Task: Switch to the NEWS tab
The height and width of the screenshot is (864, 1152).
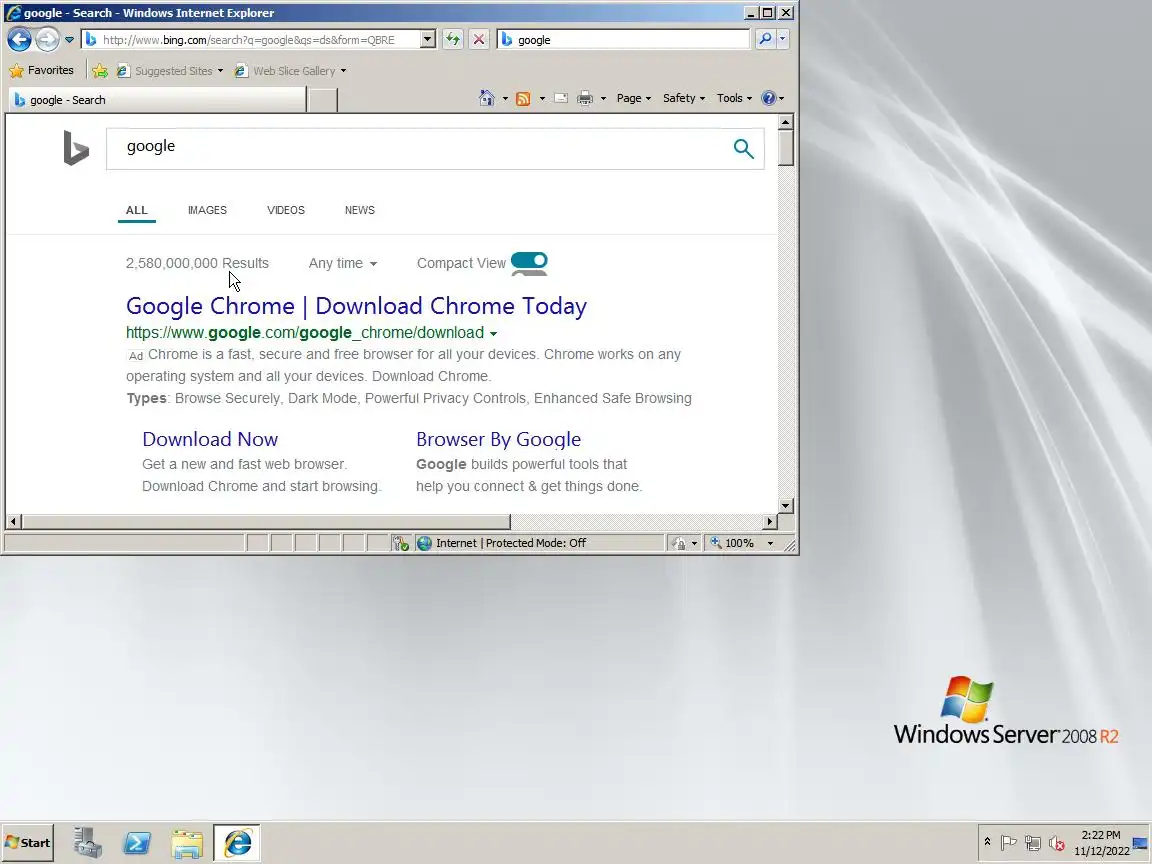Action: (360, 210)
